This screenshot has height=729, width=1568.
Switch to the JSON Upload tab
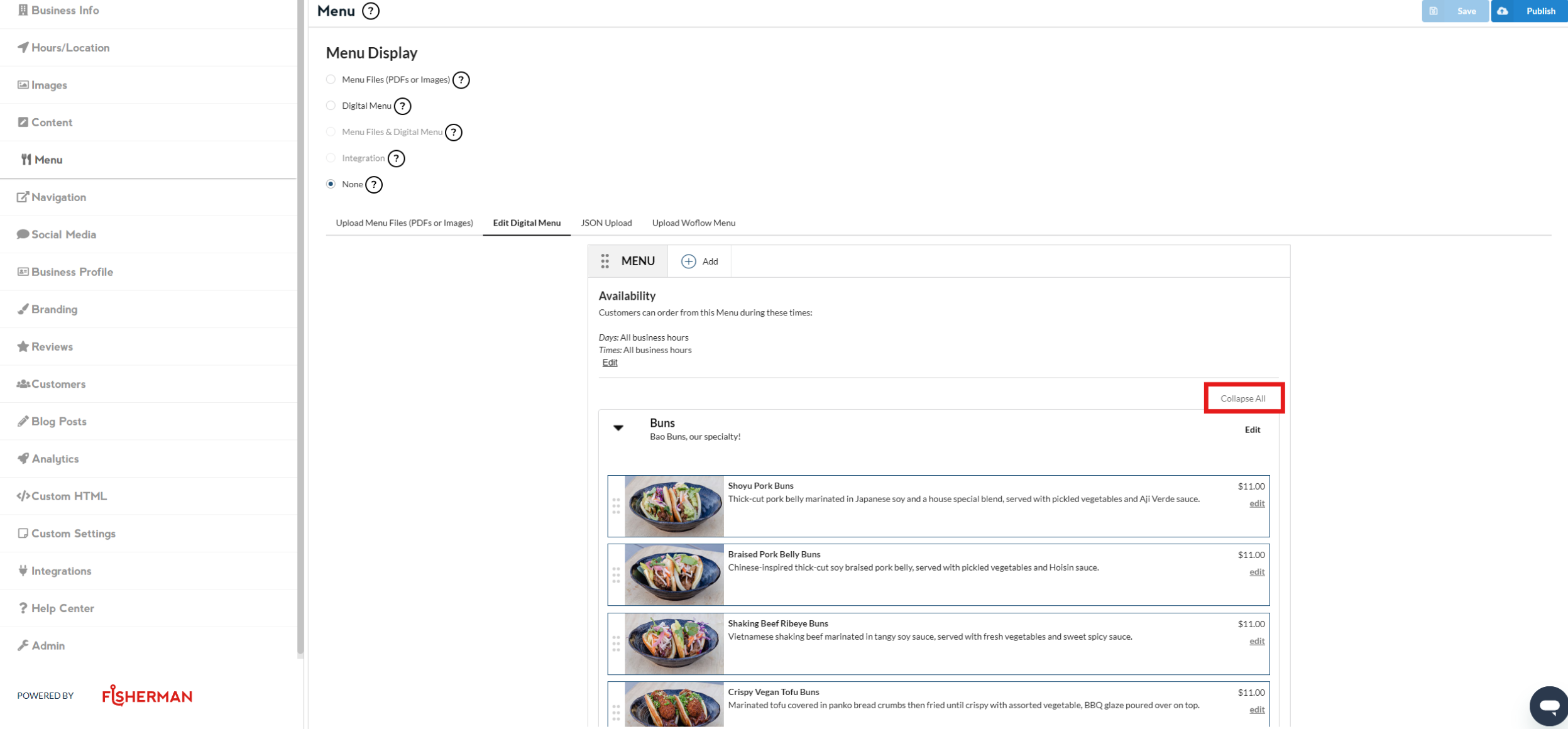pyautogui.click(x=606, y=223)
